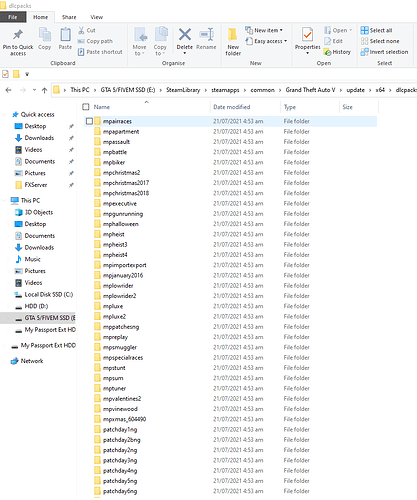
Task: Switch to the Share ribbon tab
Action: (69, 17)
